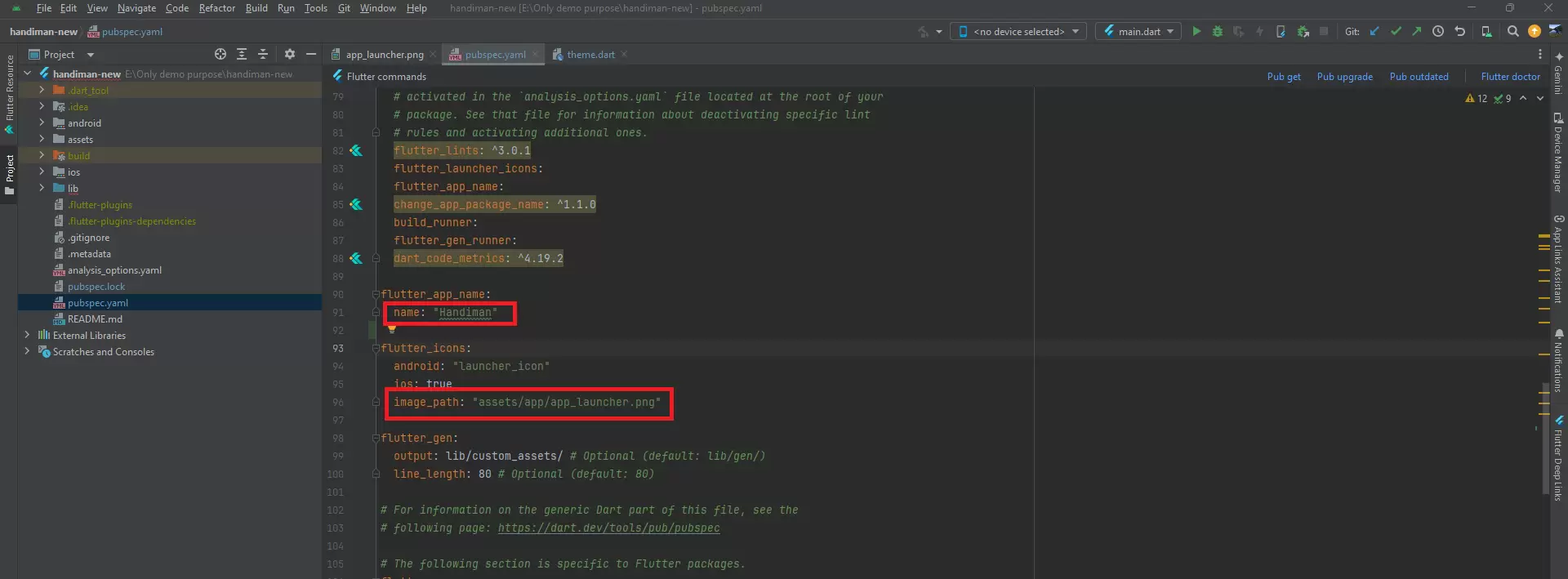Click Flutter doctor link
This screenshot has width=1568, height=579.
pyautogui.click(x=1510, y=77)
